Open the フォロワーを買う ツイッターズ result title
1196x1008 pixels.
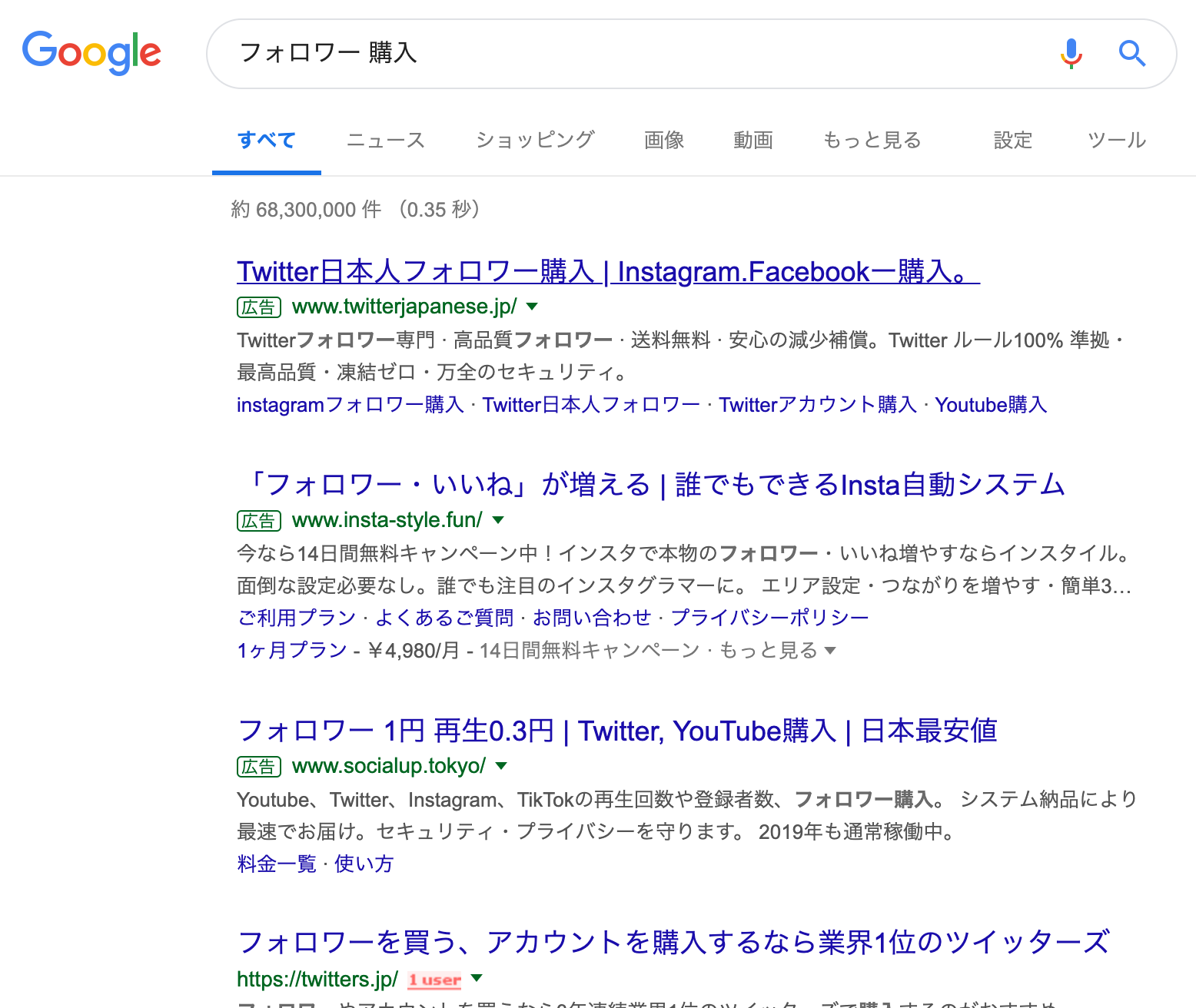pyautogui.click(x=673, y=942)
